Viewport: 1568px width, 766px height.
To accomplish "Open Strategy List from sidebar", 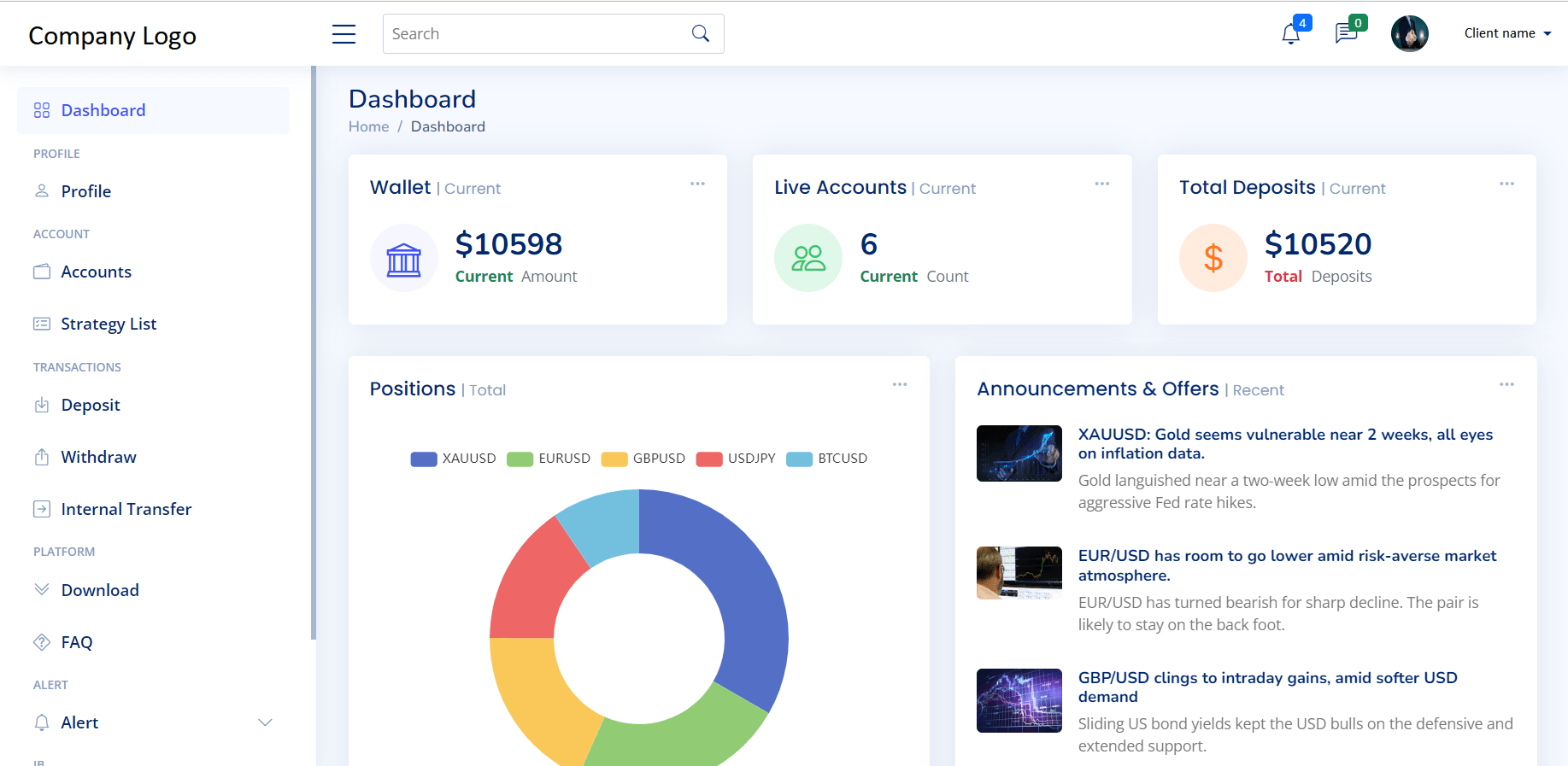I will tap(109, 325).
